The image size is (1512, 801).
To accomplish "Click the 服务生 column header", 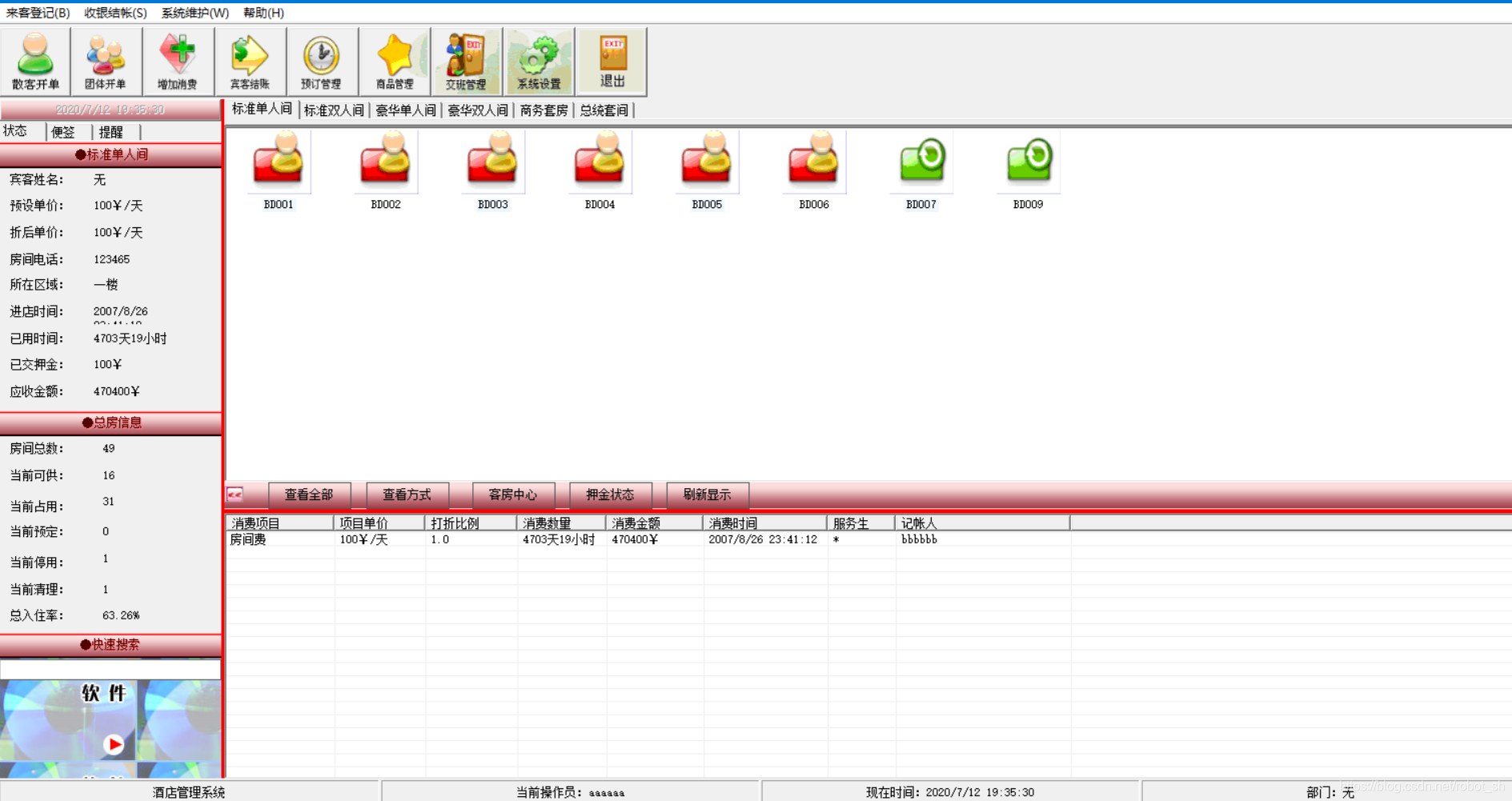I will (x=861, y=523).
